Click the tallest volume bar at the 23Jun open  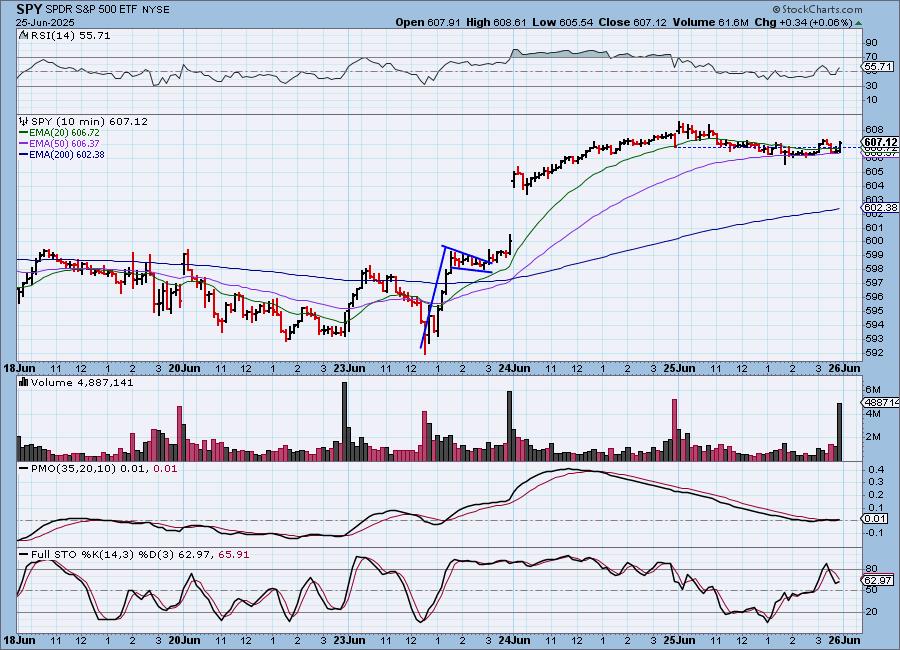point(345,421)
